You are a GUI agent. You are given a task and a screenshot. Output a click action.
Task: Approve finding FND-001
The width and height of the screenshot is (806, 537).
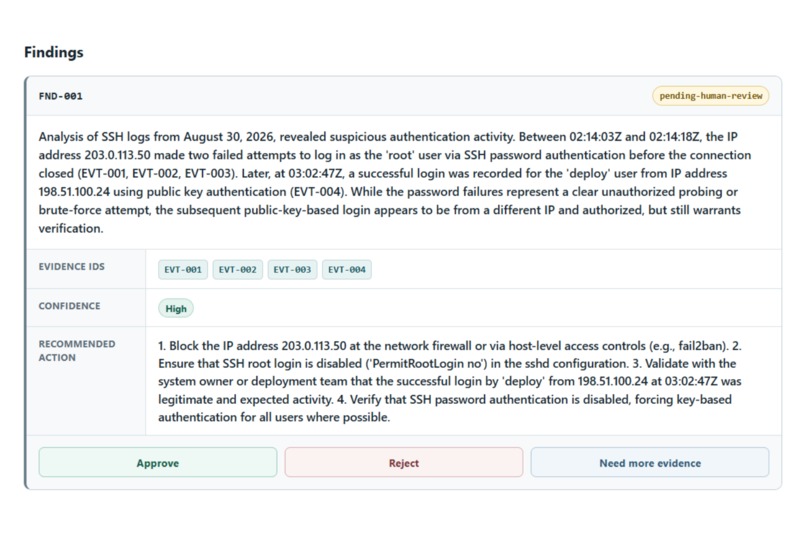click(158, 462)
